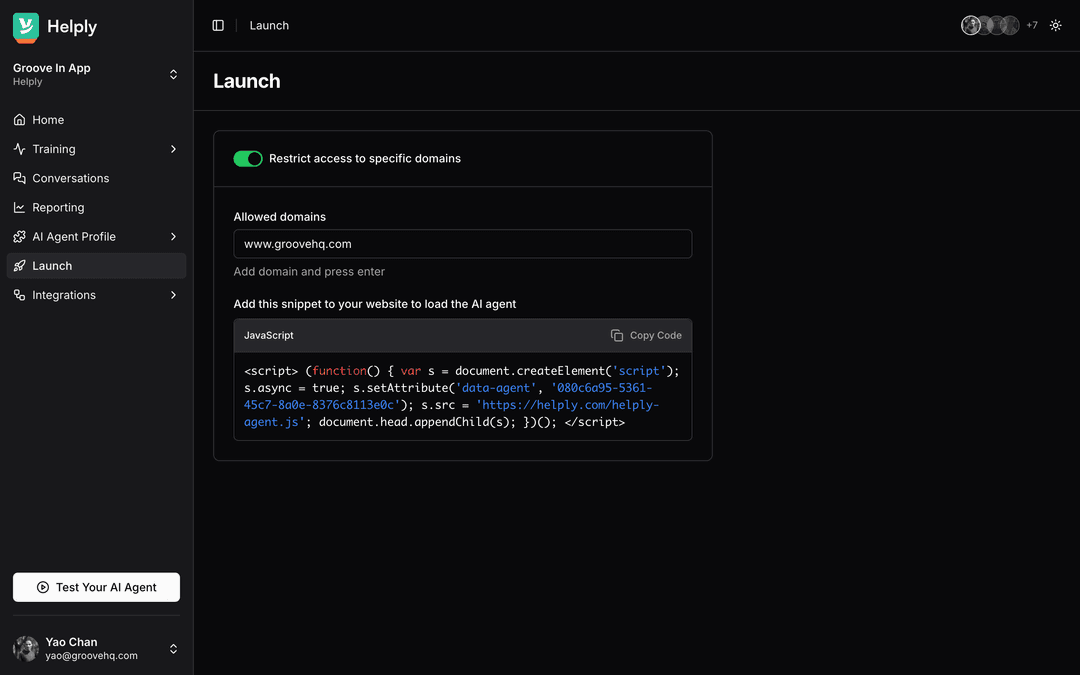Image resolution: width=1080 pixels, height=675 pixels.
Task: Click the Launch page heading
Action: click(x=247, y=81)
